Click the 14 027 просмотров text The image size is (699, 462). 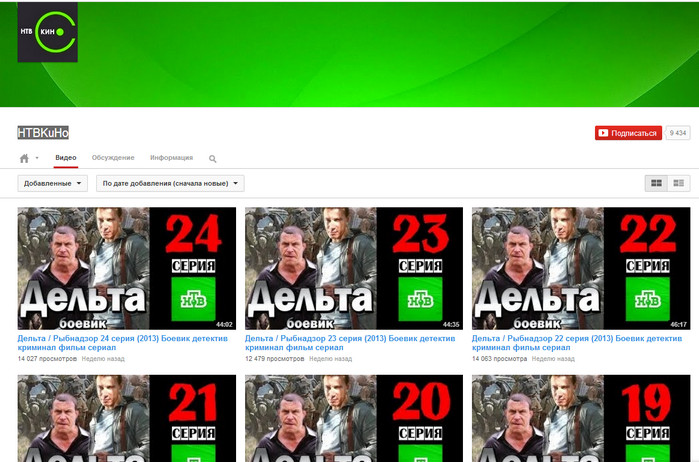pos(47,359)
